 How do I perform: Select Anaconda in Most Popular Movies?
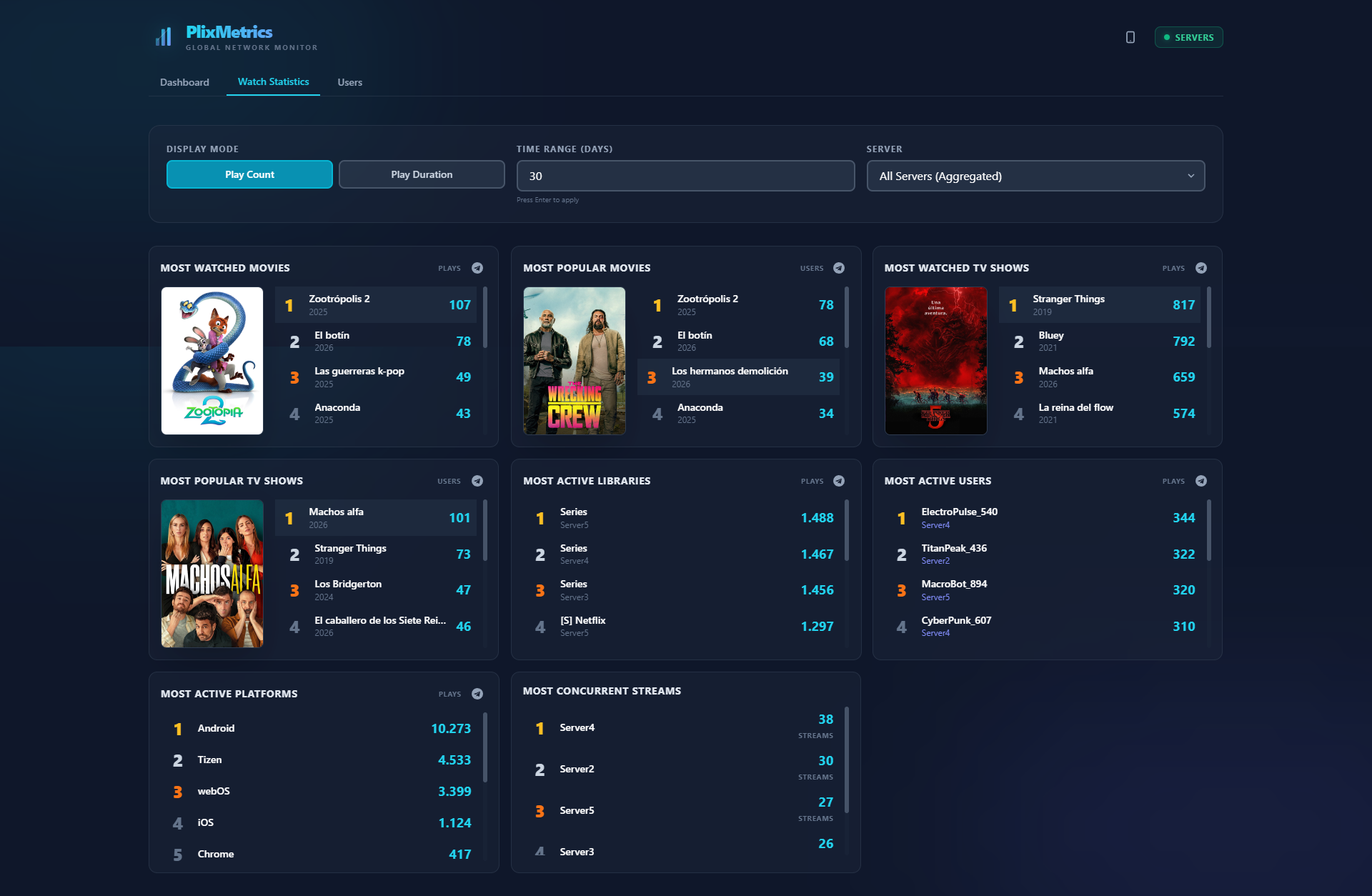[x=738, y=413]
